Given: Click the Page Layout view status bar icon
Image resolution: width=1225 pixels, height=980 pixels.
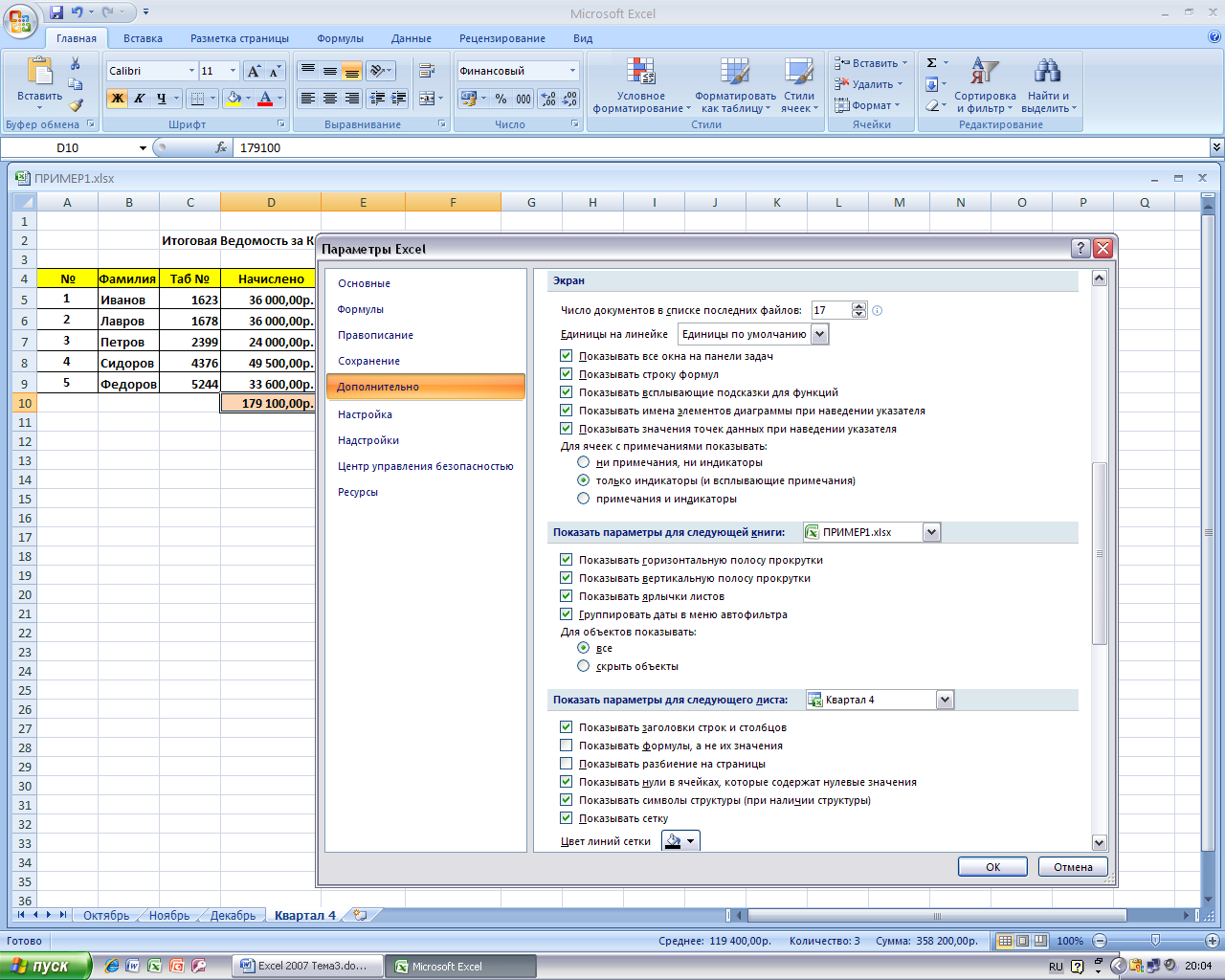Looking at the screenshot, I should pyautogui.click(x=1022, y=941).
